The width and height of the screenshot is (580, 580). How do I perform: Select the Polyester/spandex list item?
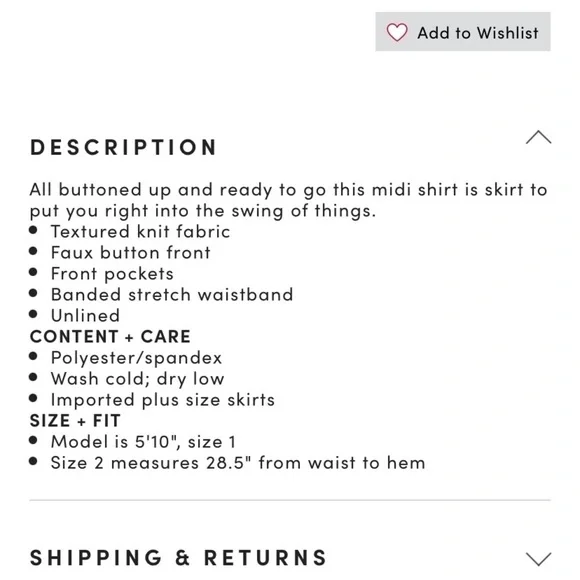[136, 358]
